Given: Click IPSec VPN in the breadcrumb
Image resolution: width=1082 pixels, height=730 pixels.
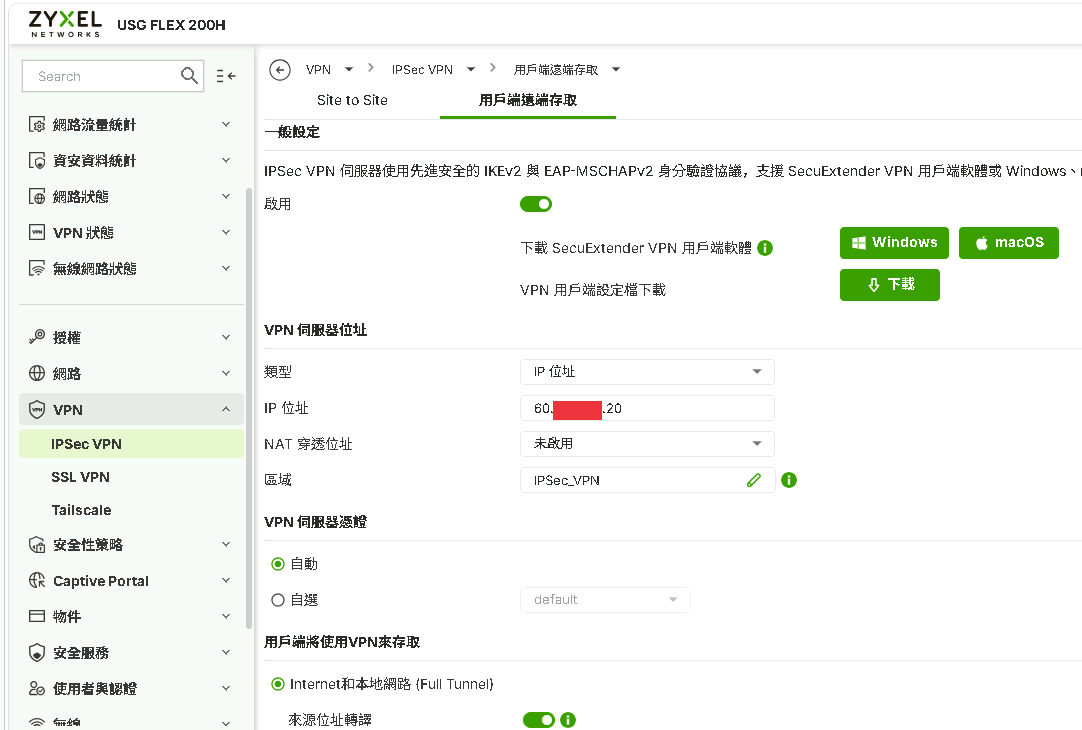Looking at the screenshot, I should pos(422,70).
